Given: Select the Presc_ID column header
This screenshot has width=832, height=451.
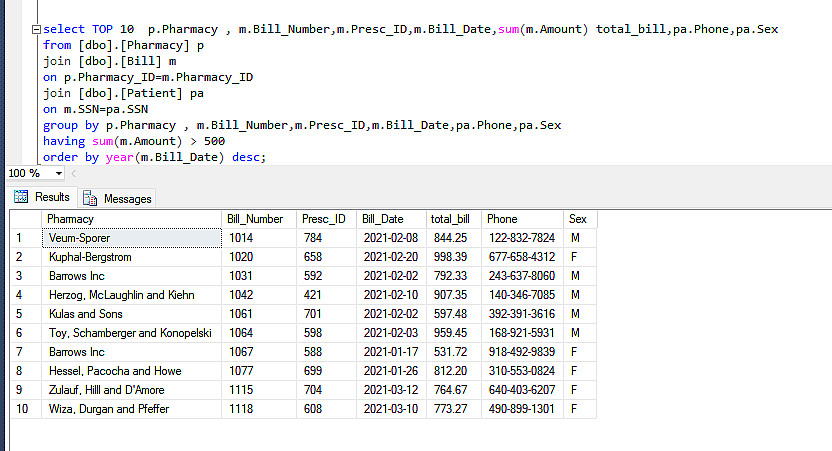Looking at the screenshot, I should (326, 219).
